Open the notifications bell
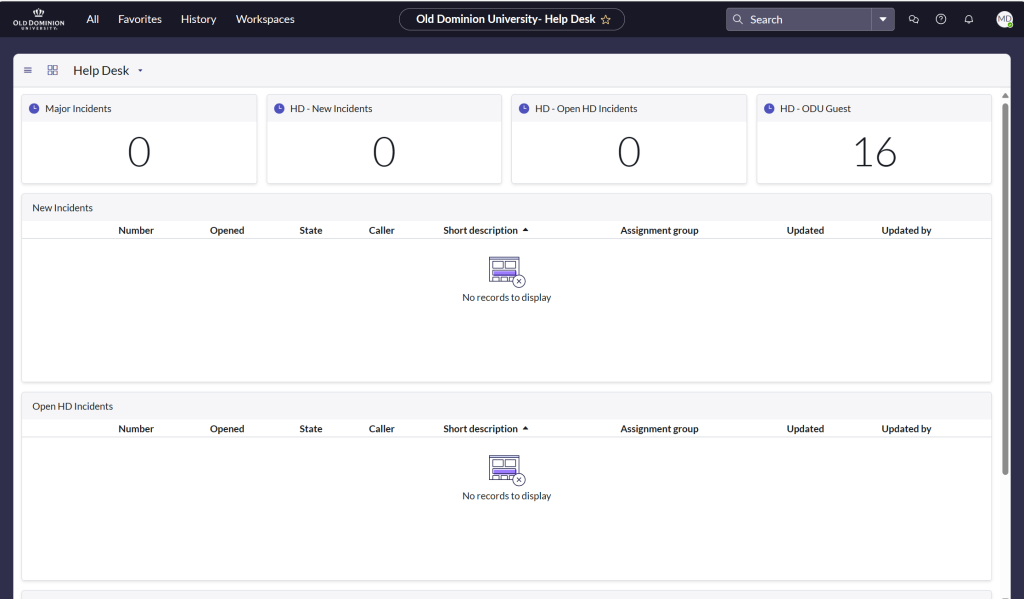 968,20
